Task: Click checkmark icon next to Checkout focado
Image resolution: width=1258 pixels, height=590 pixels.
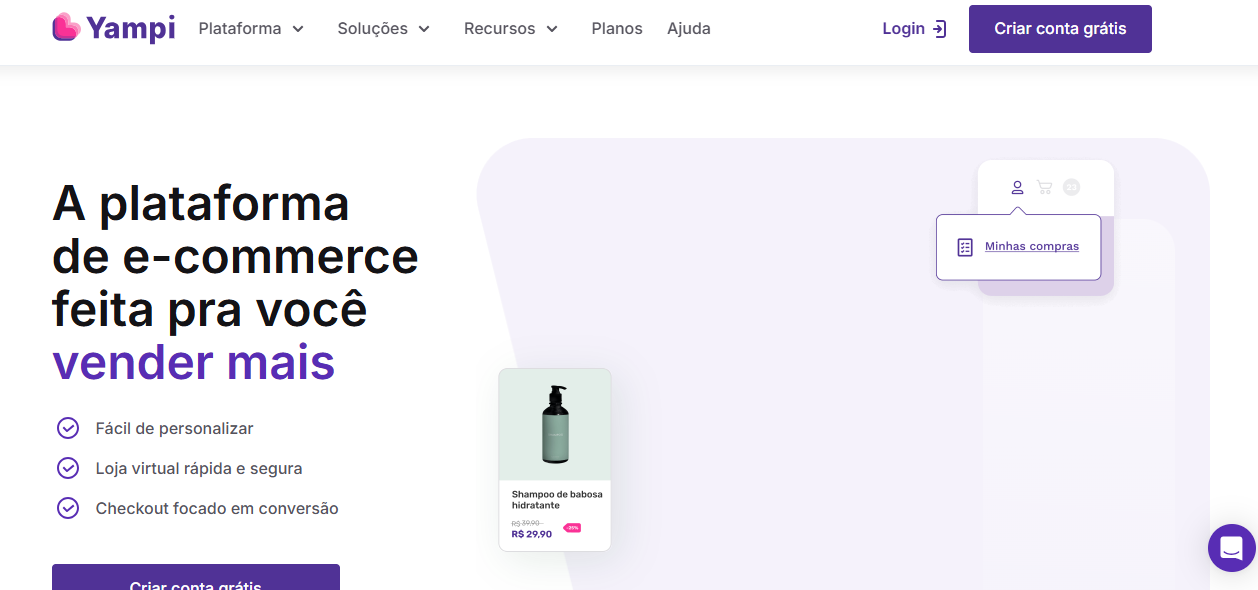Action: click(x=67, y=508)
